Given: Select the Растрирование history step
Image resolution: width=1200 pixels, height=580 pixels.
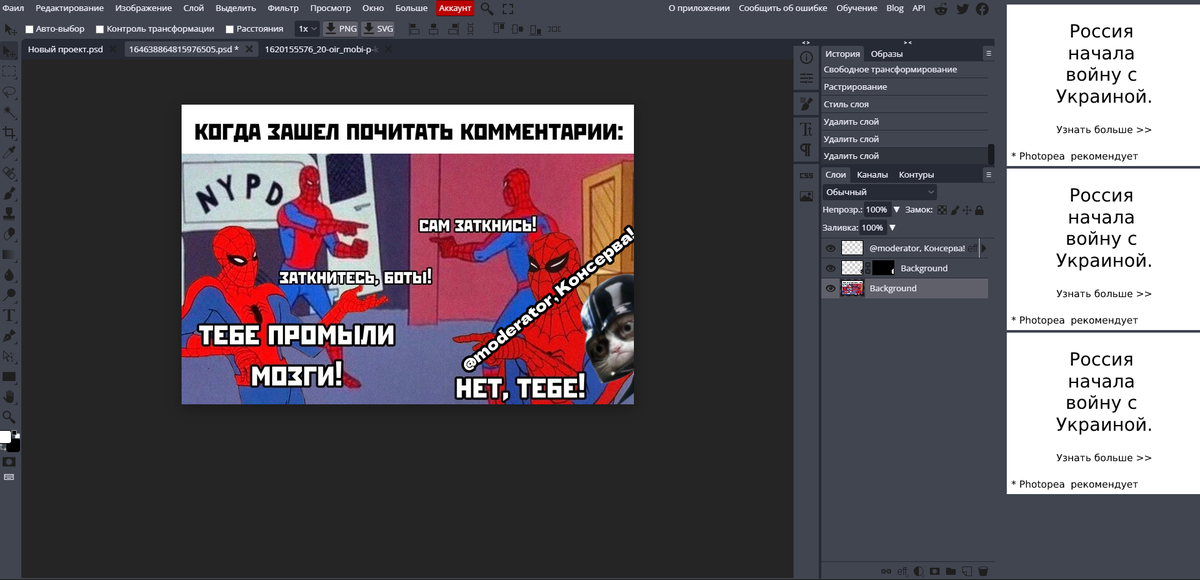Looking at the screenshot, I should [855, 87].
